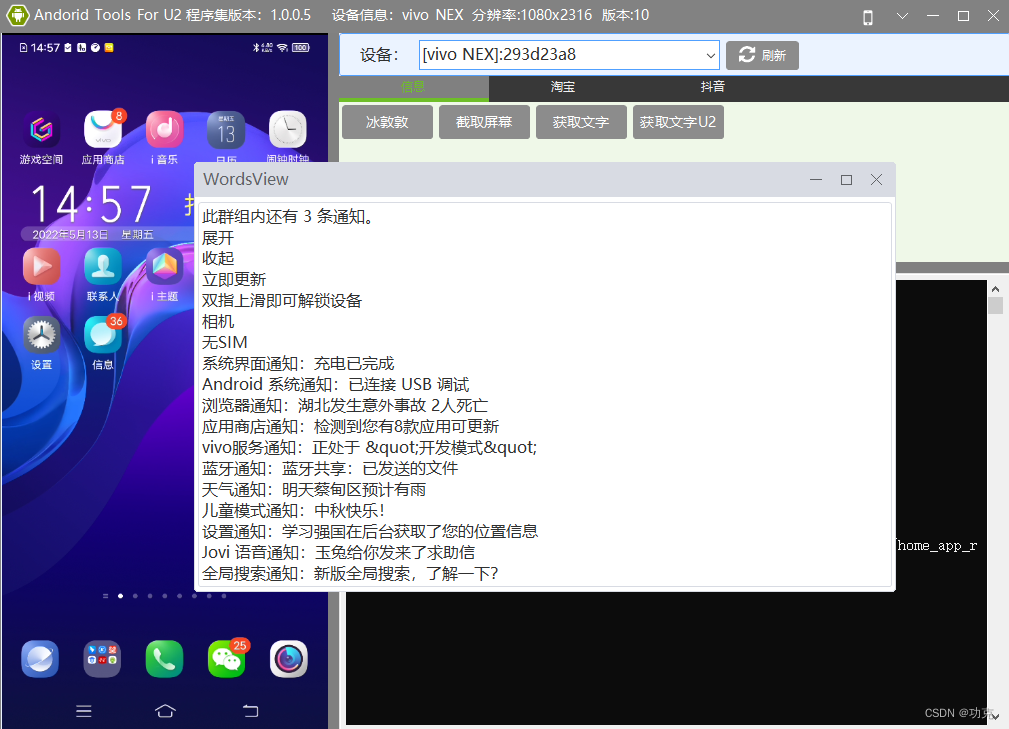Open WeChat from the dock

(x=226, y=658)
